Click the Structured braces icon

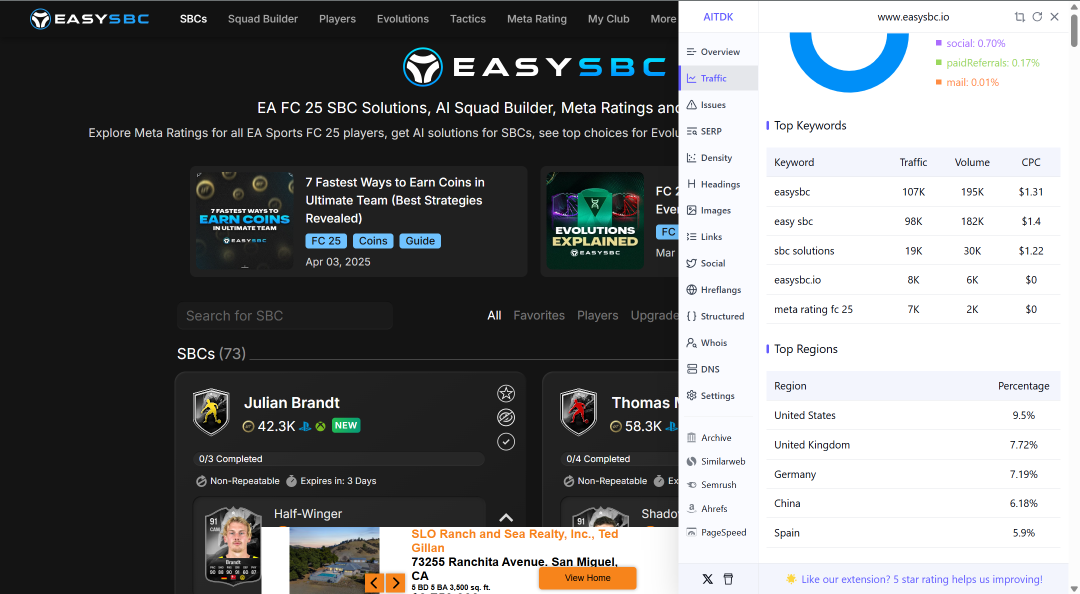point(692,316)
